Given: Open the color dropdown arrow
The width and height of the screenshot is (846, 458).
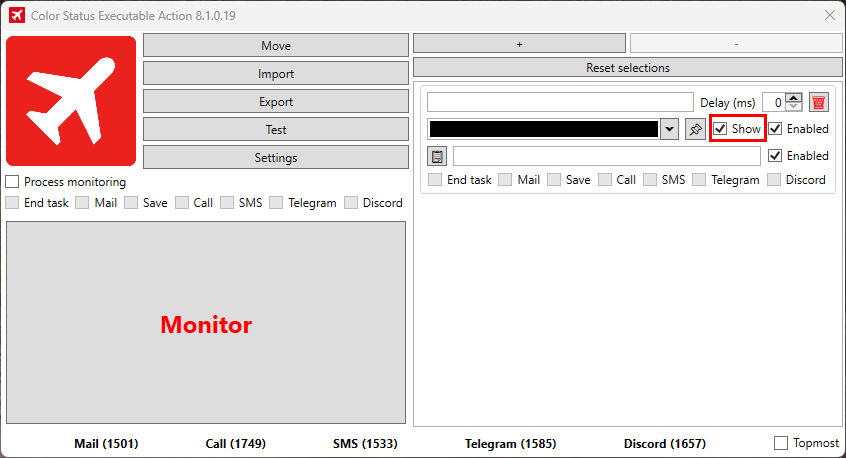Looking at the screenshot, I should [669, 129].
